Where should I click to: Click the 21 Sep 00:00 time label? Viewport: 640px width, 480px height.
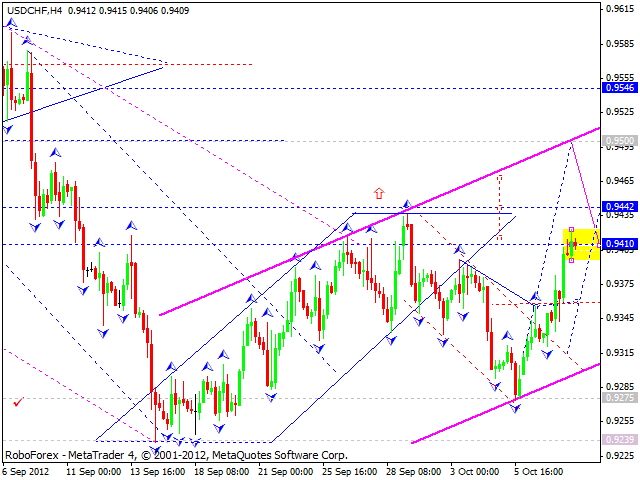284,471
